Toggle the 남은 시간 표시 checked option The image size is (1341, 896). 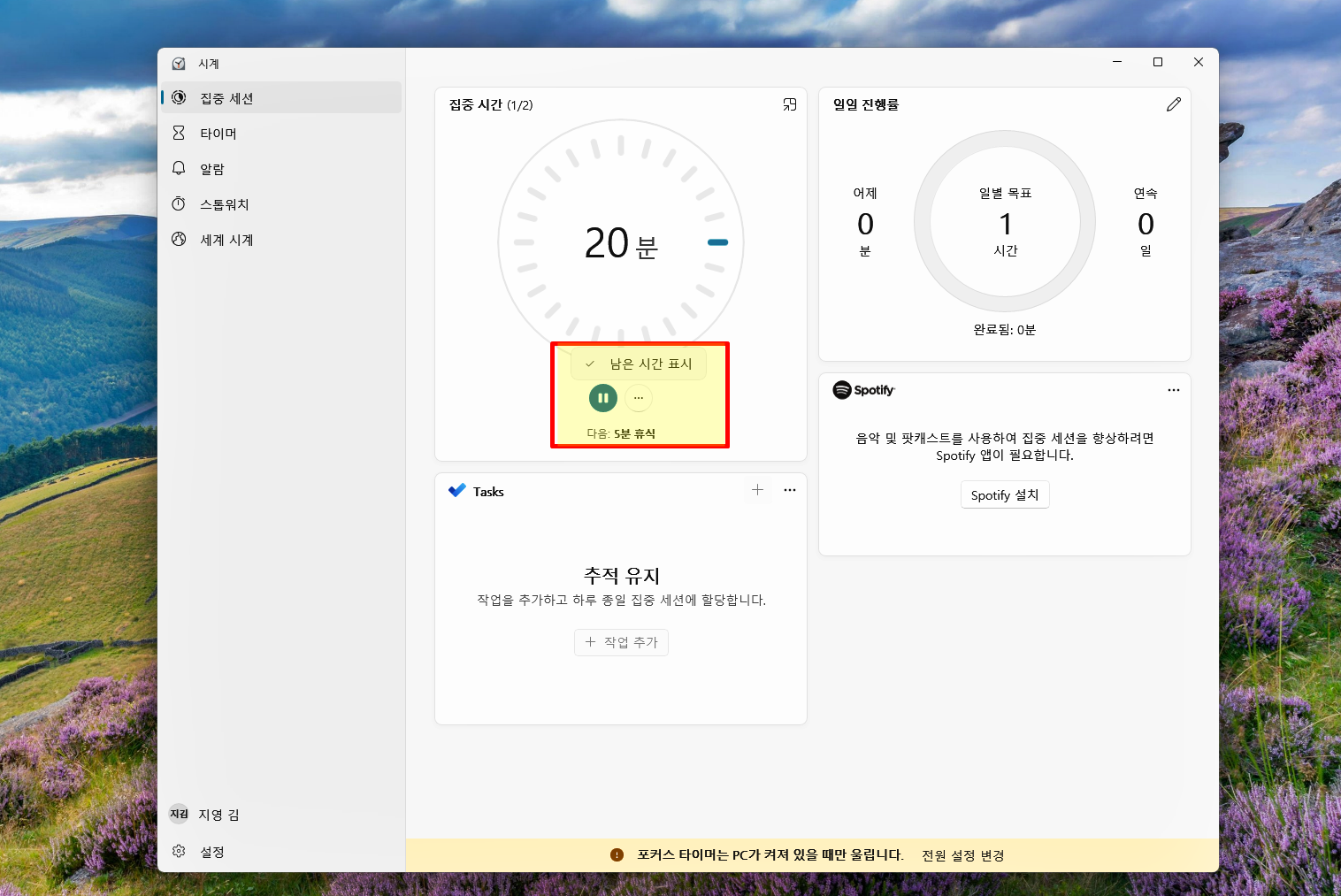coord(639,364)
